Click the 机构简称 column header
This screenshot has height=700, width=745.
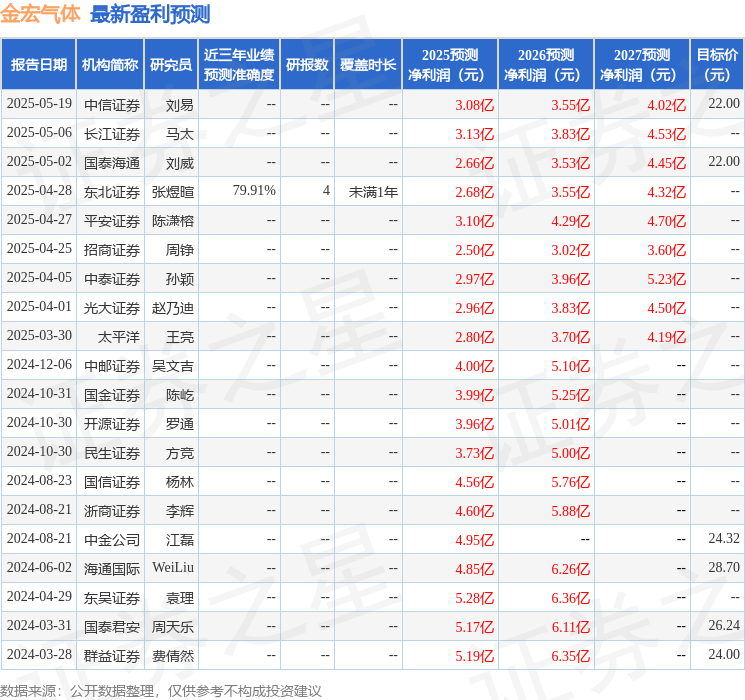(x=110, y=65)
